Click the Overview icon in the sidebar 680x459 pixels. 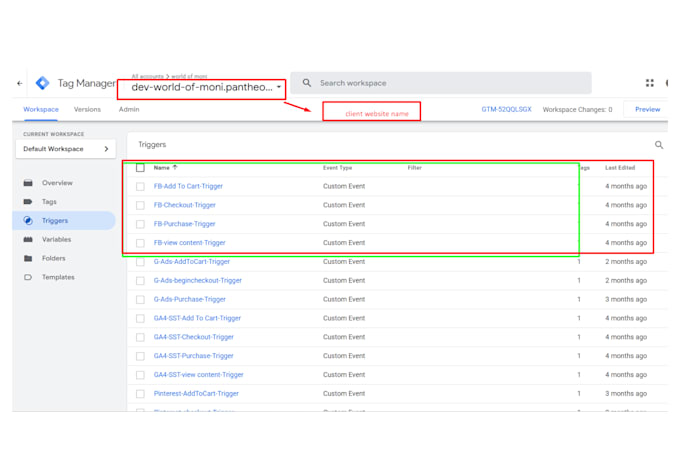[x=28, y=183]
